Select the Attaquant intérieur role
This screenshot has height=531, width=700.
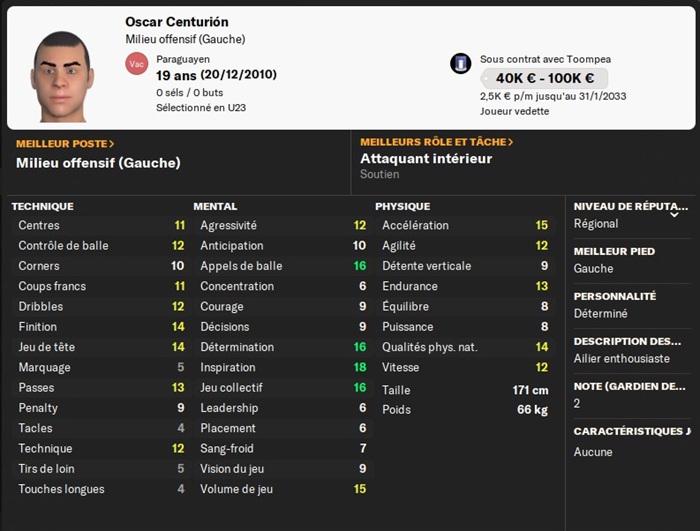(426, 159)
